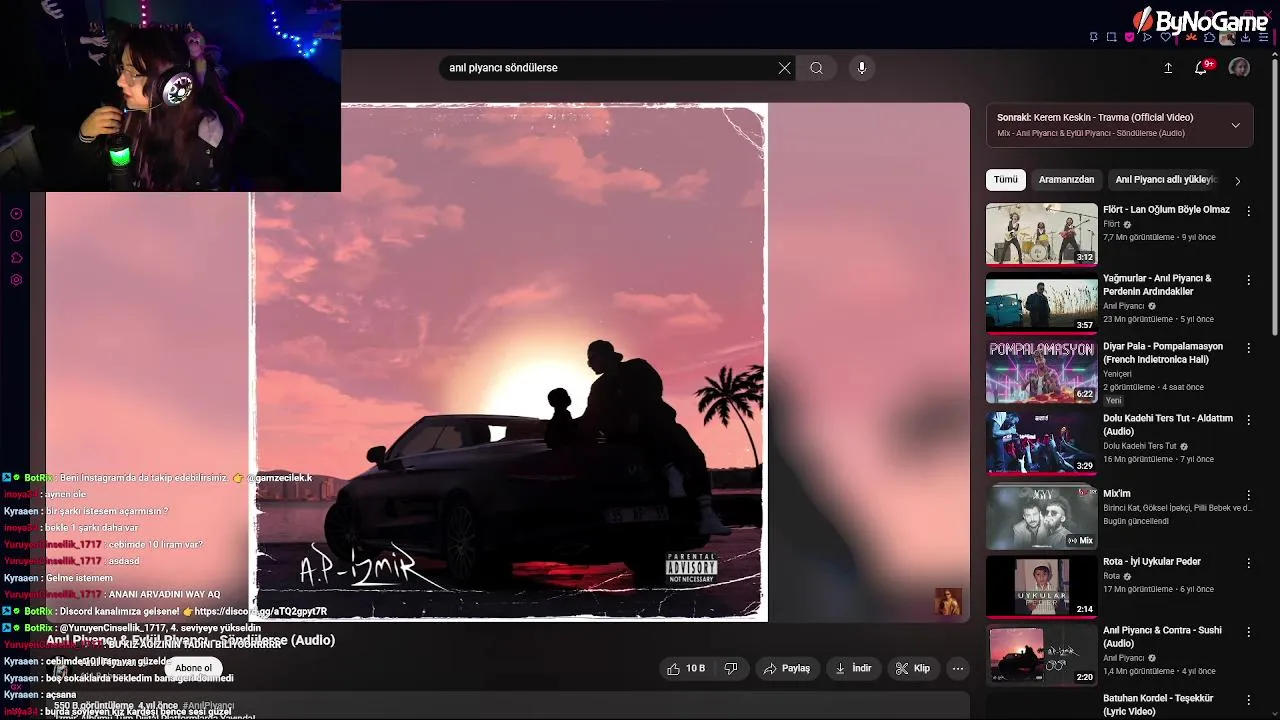This screenshot has width=1280, height=720.
Task: Click the pin icon in browser toolbar
Action: point(1094,37)
